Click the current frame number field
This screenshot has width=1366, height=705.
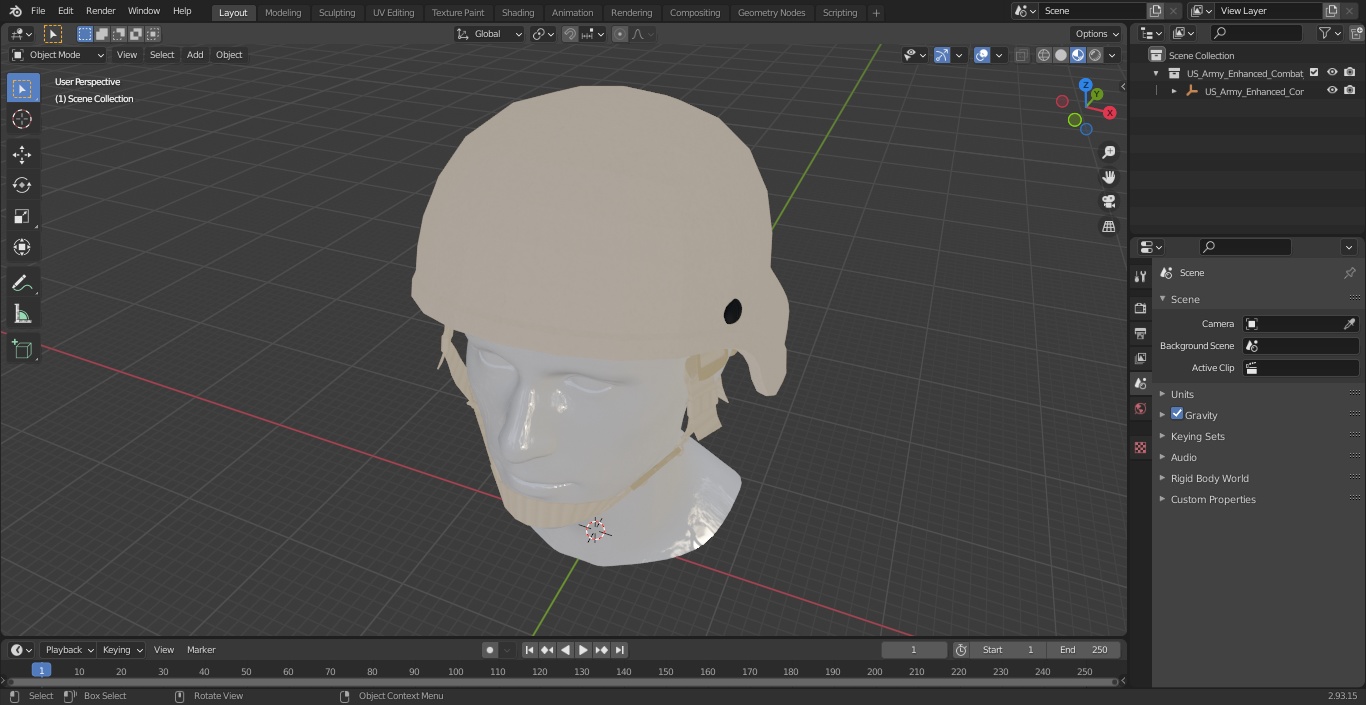pyautogui.click(x=914, y=650)
